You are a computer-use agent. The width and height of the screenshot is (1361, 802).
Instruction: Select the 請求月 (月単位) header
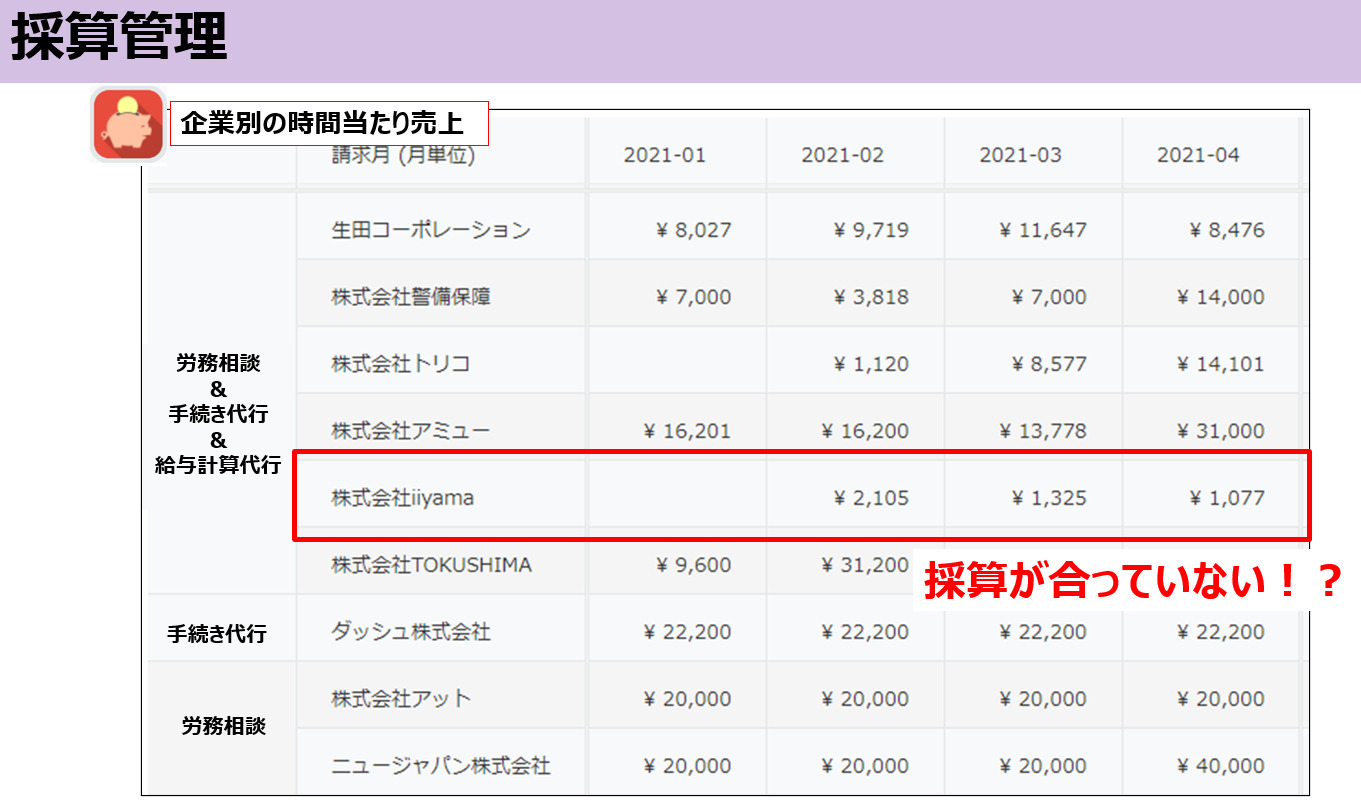click(403, 155)
